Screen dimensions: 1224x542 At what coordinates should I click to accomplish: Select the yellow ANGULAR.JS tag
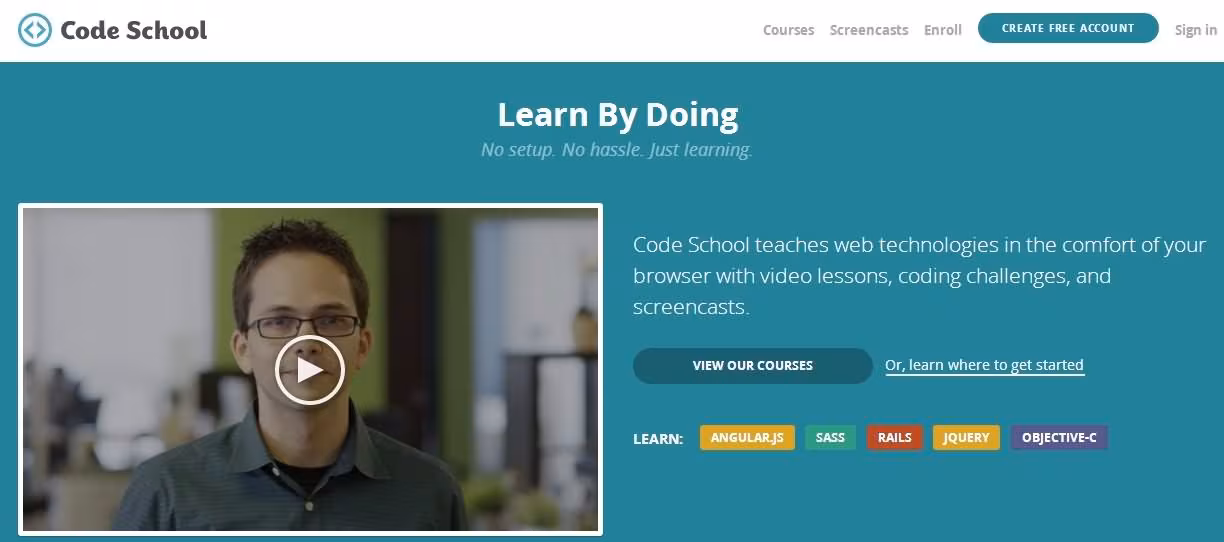tap(747, 437)
